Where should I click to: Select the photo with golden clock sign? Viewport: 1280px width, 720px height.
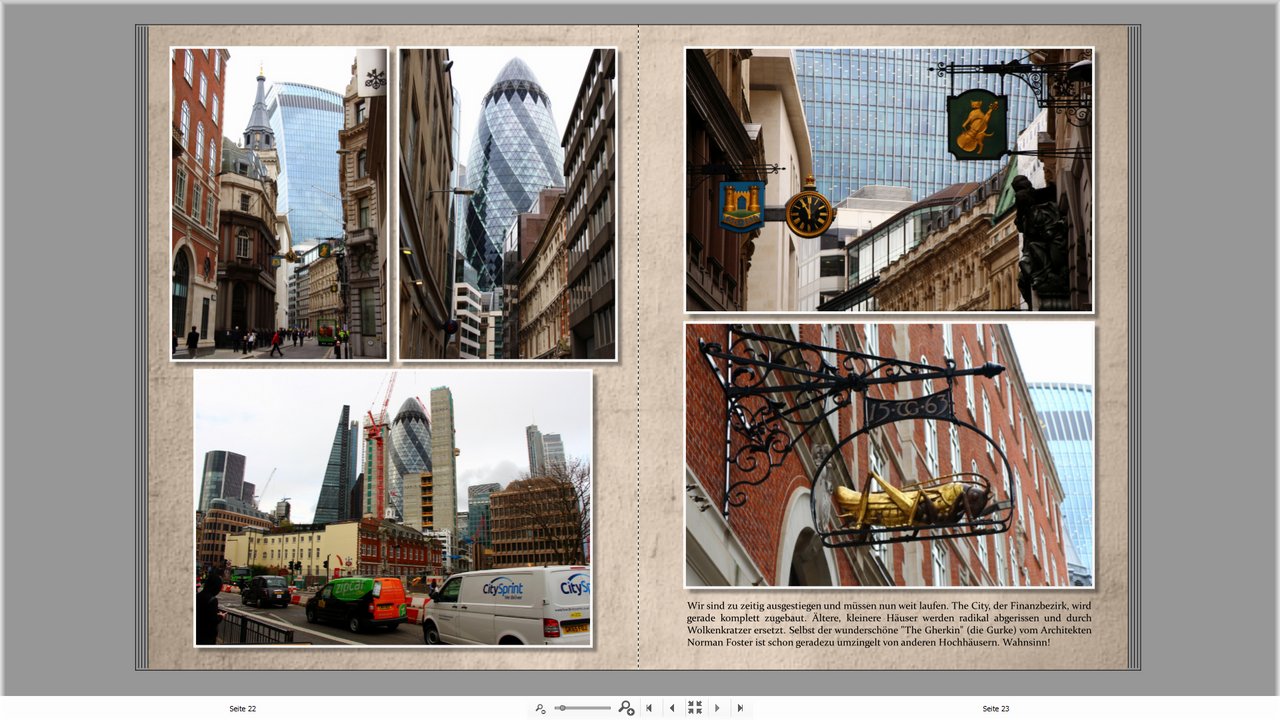pos(889,180)
